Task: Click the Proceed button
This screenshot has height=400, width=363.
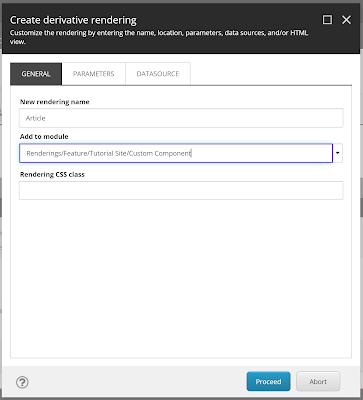Action: coord(268,381)
